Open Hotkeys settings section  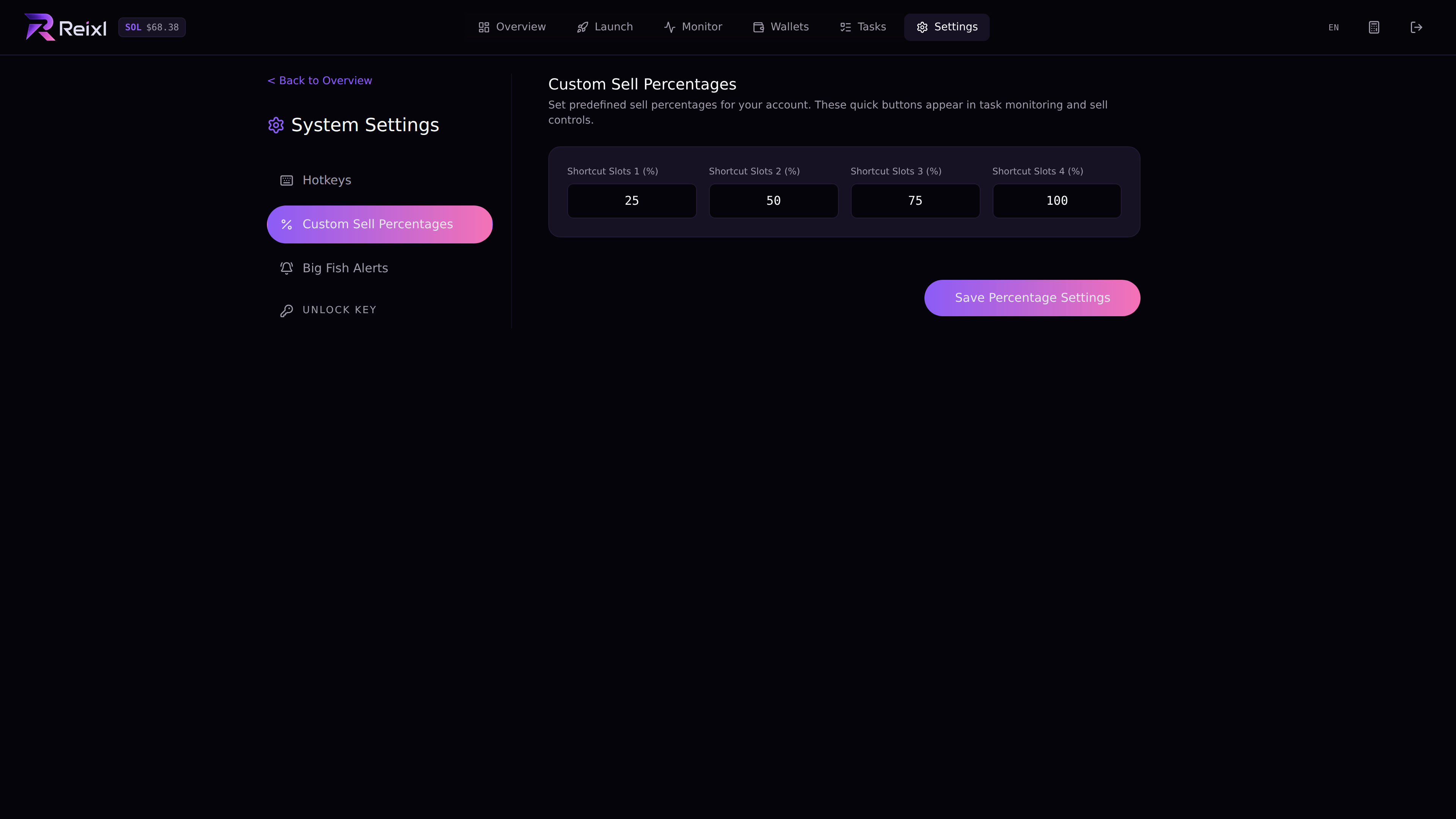coord(380,180)
